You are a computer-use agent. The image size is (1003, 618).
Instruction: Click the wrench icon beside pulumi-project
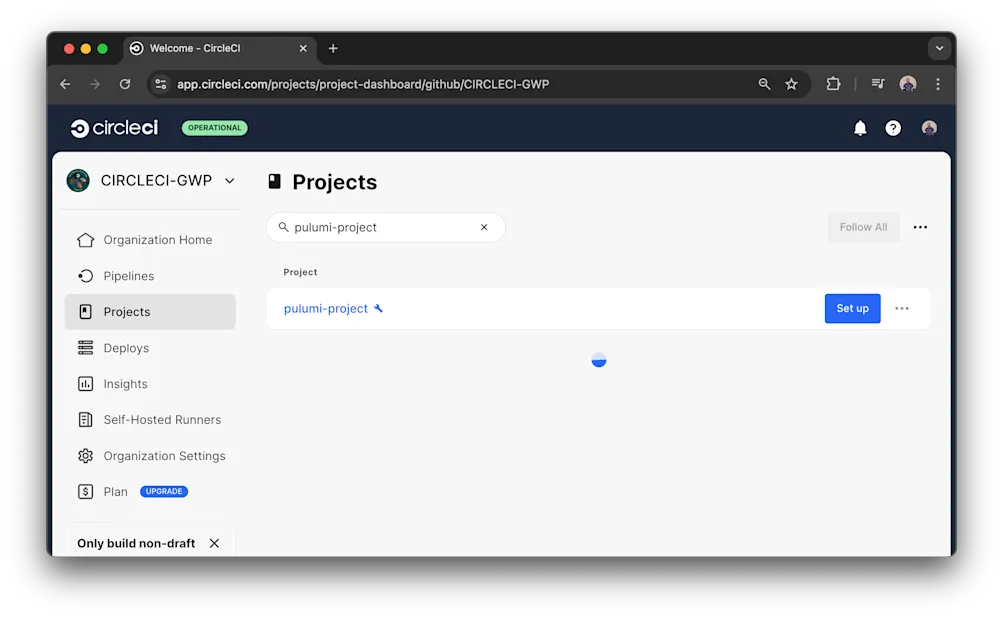click(x=378, y=309)
